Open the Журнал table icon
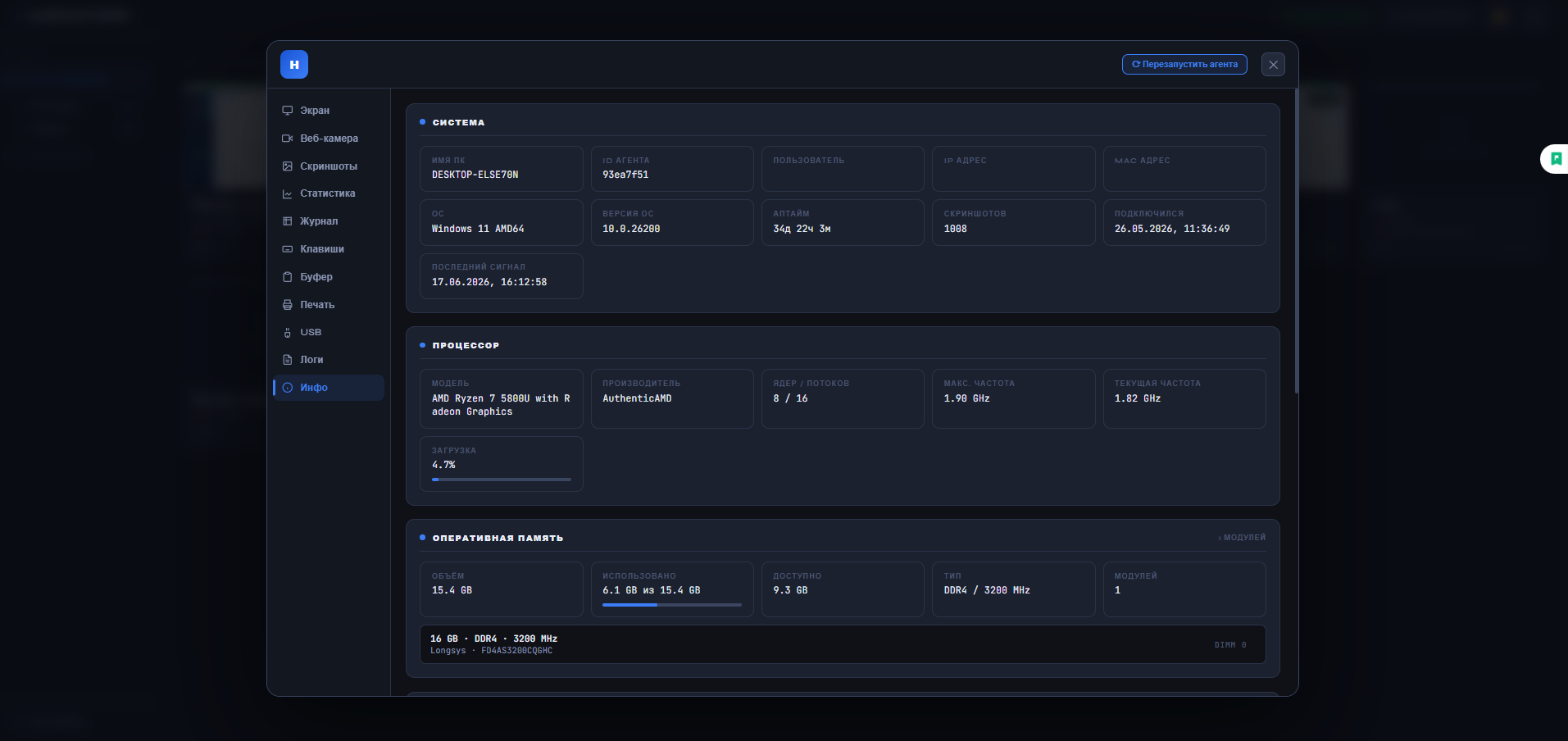The width and height of the screenshot is (1568, 741). pos(288,221)
